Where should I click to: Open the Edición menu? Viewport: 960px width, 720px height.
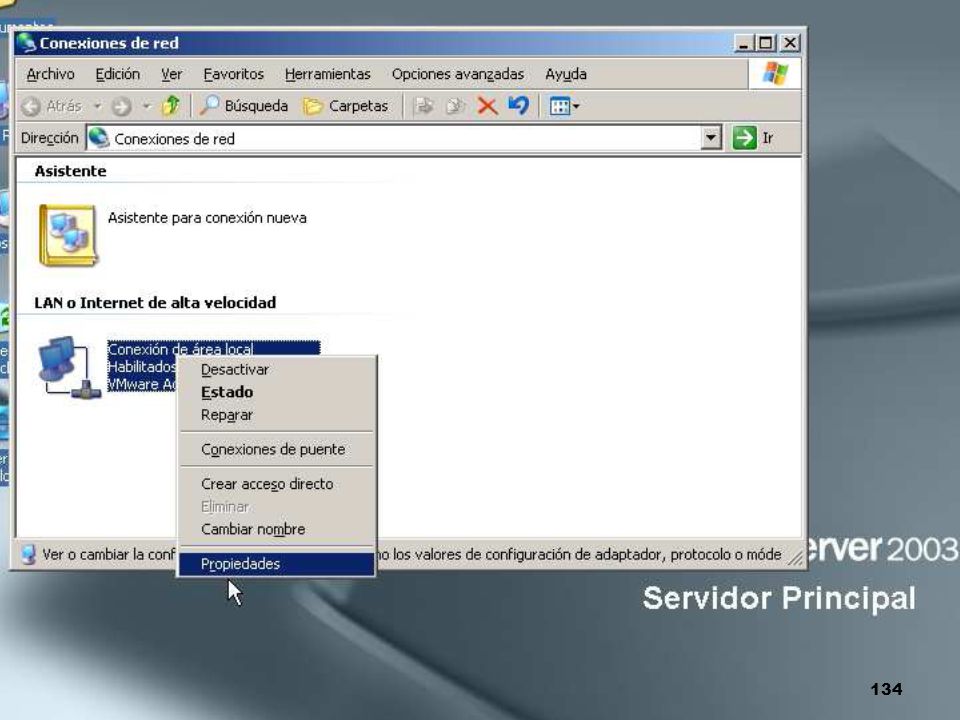(x=118, y=74)
